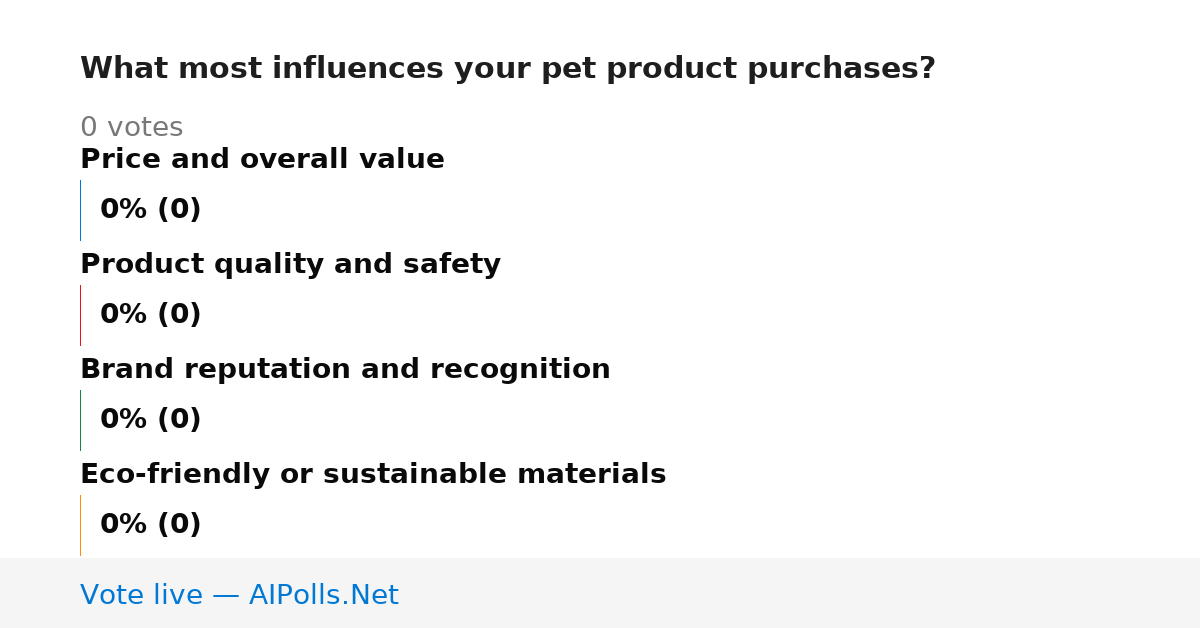Pick Eco-friendly or sustainable materials option
Viewport: 1200px width, 628px height.
pyautogui.click(x=373, y=474)
